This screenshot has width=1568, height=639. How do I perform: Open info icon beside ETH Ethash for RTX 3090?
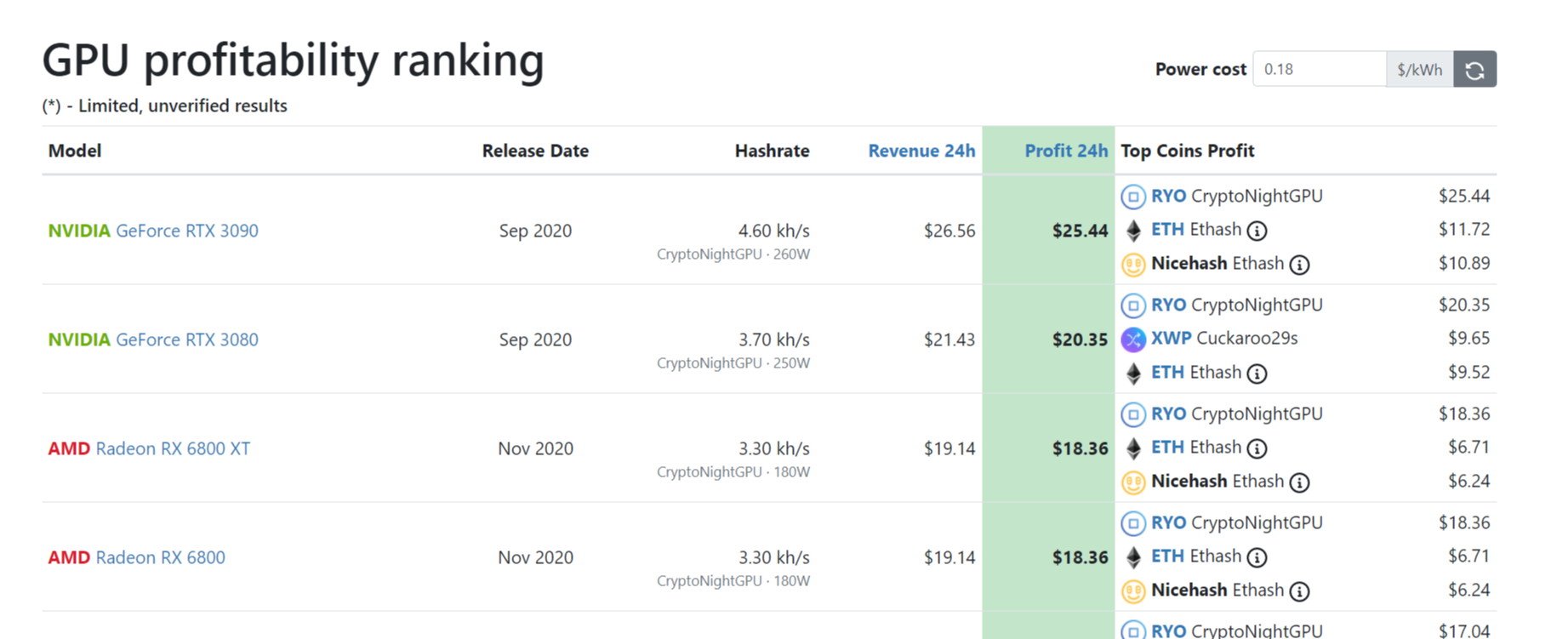(1257, 231)
